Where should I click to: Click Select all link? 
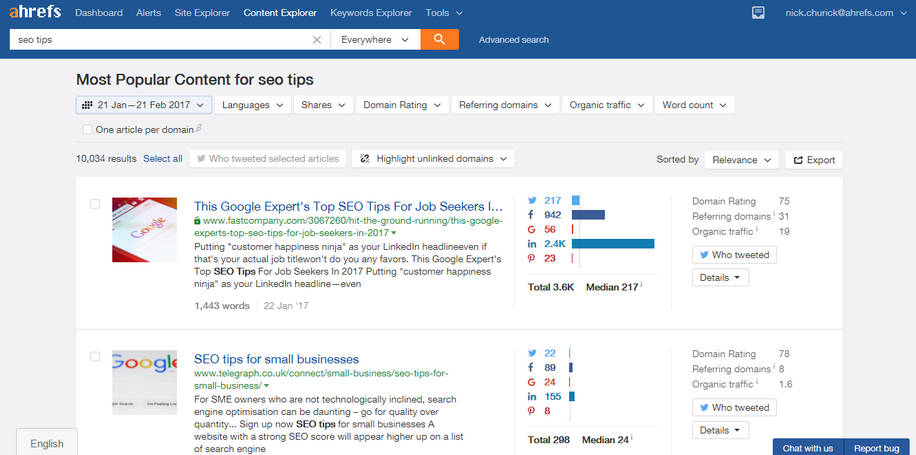click(163, 158)
